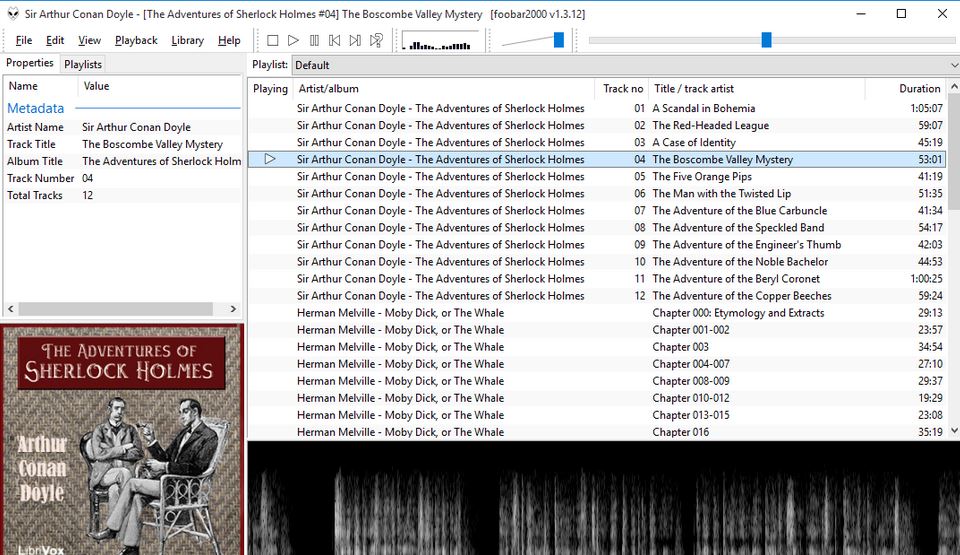The image size is (960, 555).
Task: Sort by Artist/album column header
Action: point(444,89)
